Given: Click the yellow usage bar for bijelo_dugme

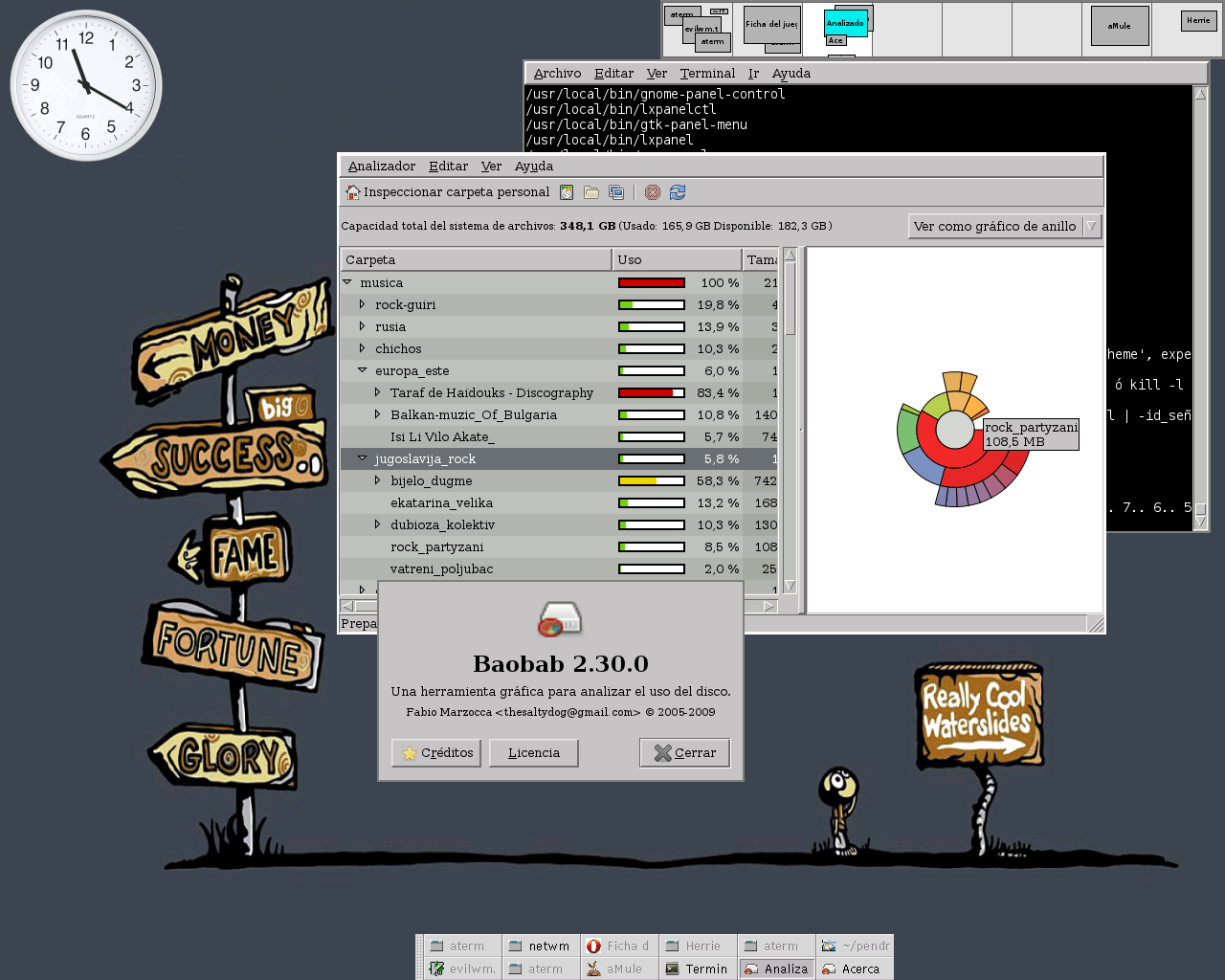Looking at the screenshot, I should coord(652,480).
